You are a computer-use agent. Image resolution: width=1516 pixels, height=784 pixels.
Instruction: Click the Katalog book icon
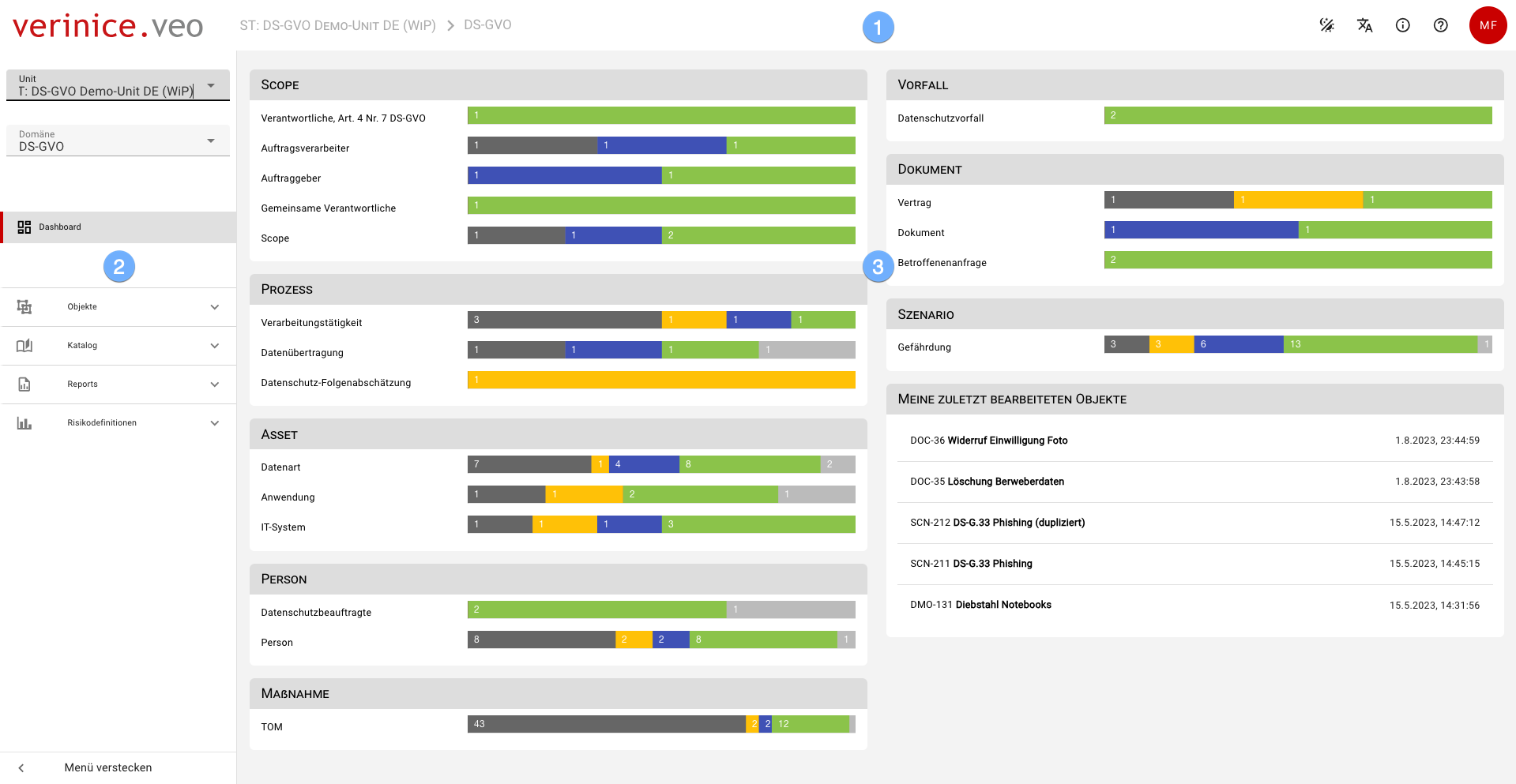(x=24, y=346)
